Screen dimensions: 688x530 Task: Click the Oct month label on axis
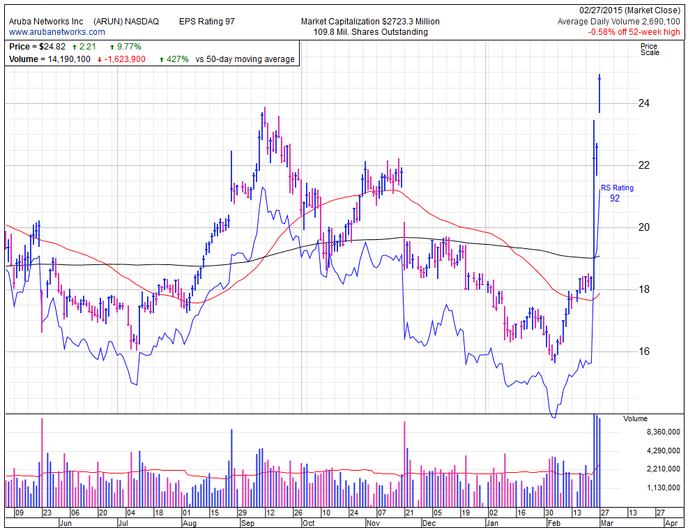tap(308, 523)
